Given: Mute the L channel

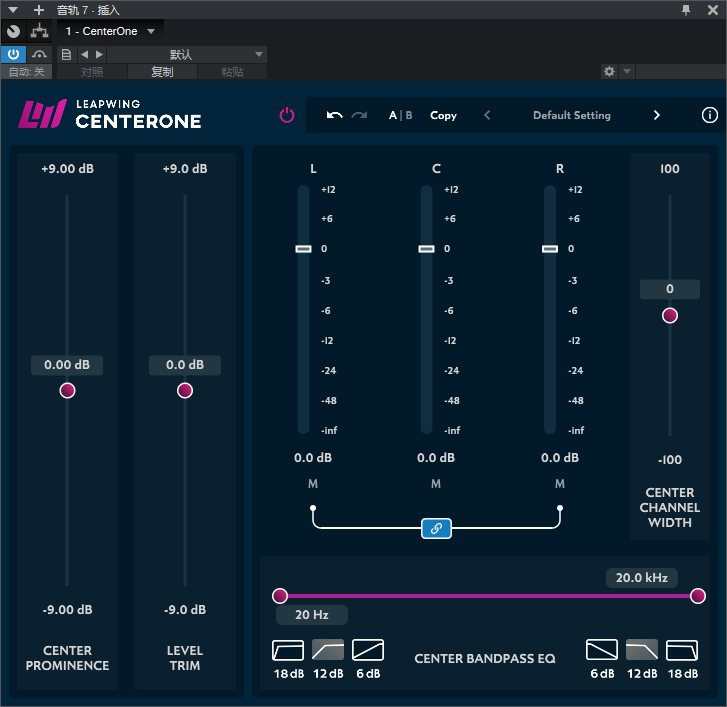Looking at the screenshot, I should coord(313,484).
